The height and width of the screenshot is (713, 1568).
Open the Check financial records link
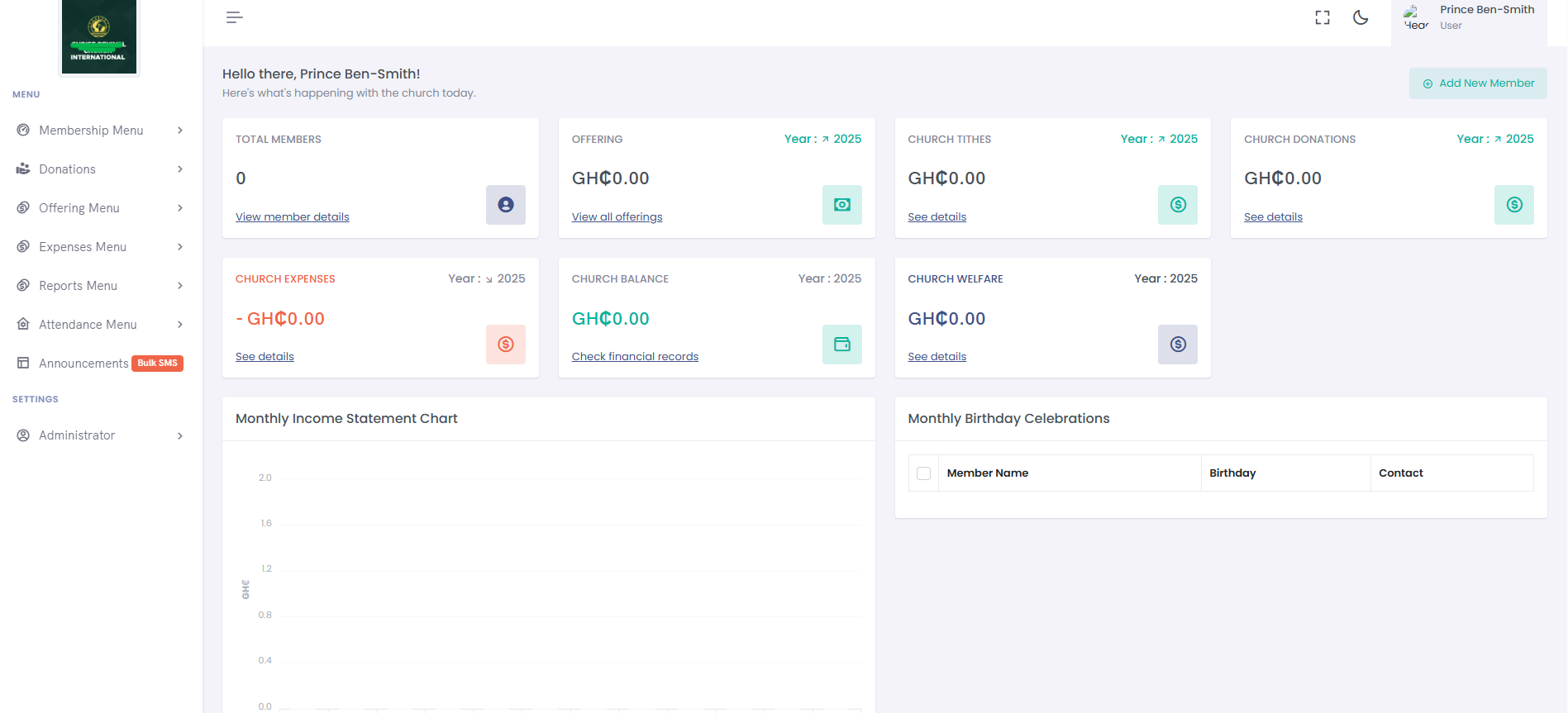tap(634, 357)
